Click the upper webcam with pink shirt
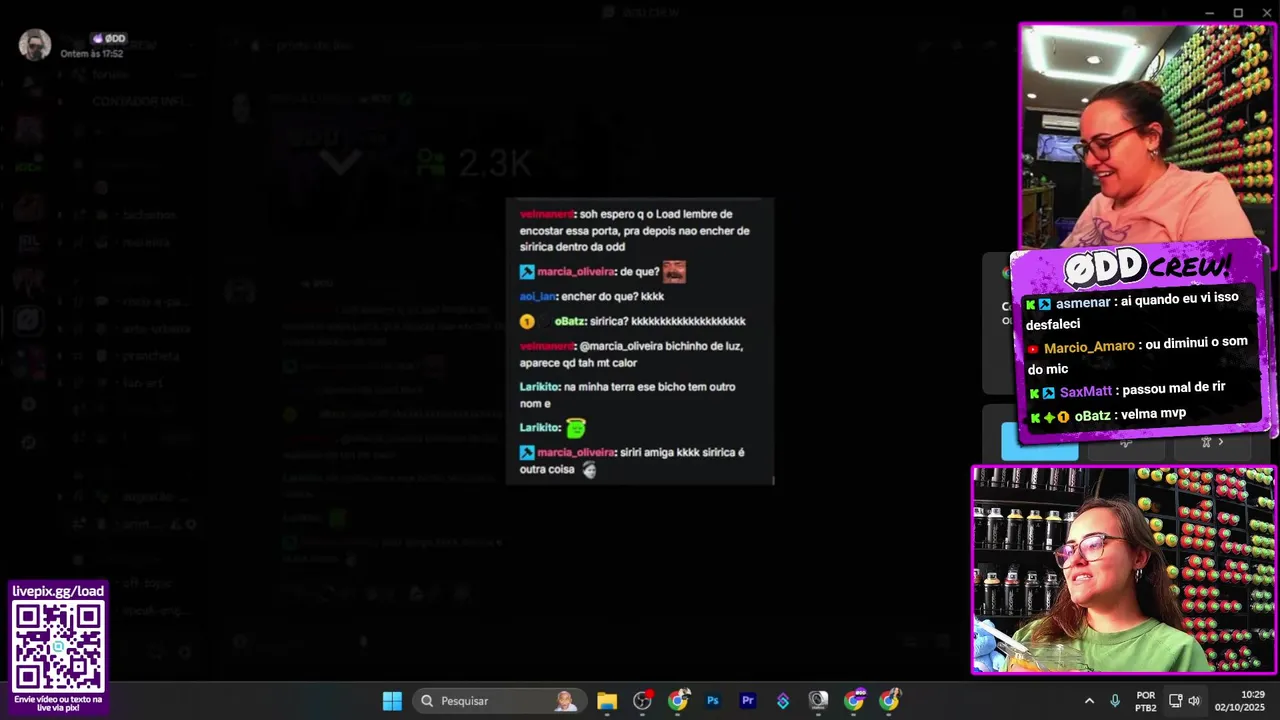This screenshot has height=720, width=1280. pyautogui.click(x=1146, y=135)
